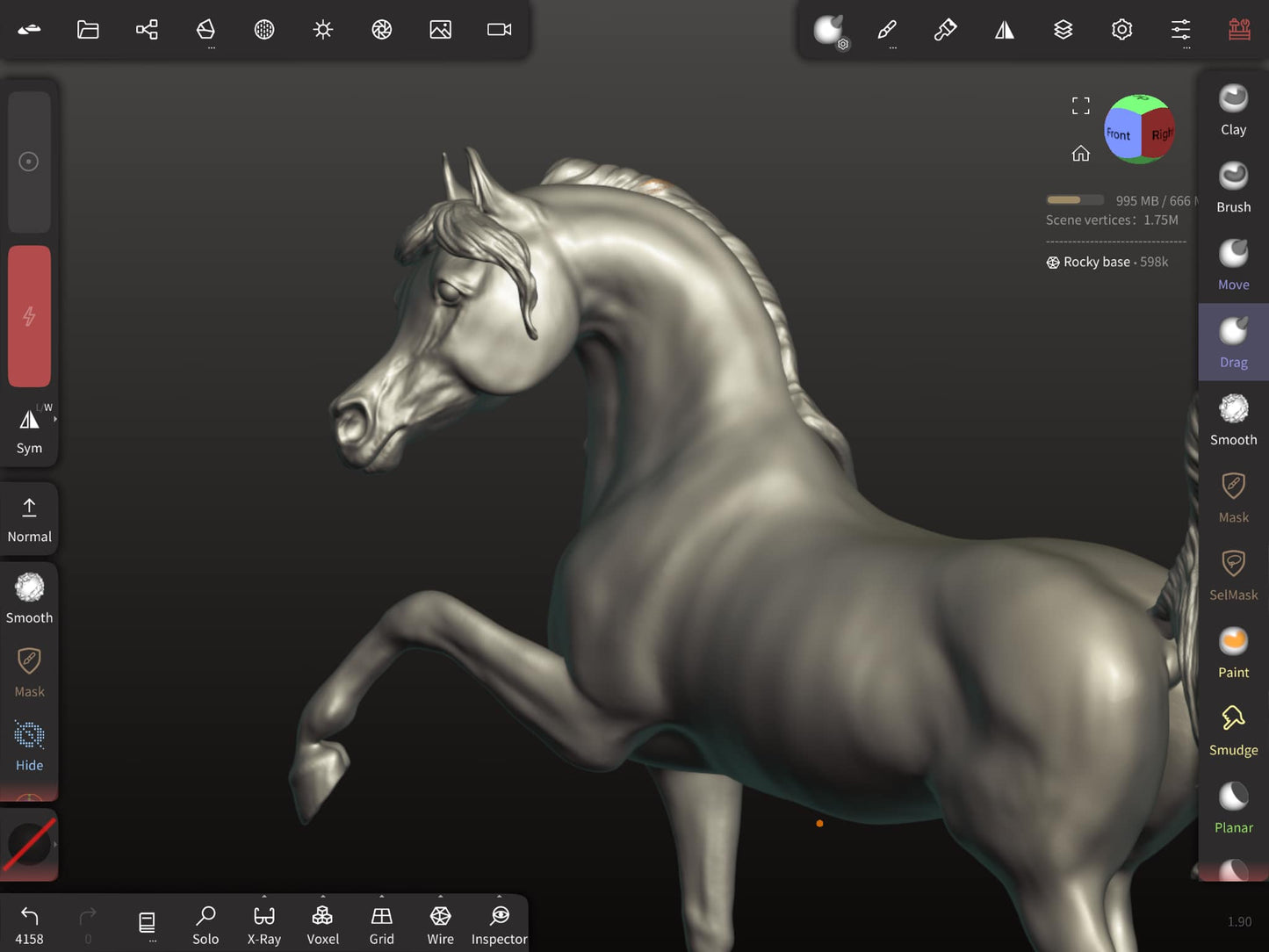1269x952 pixels.
Task: Expand the Voxel remesh options
Action: pos(322,898)
